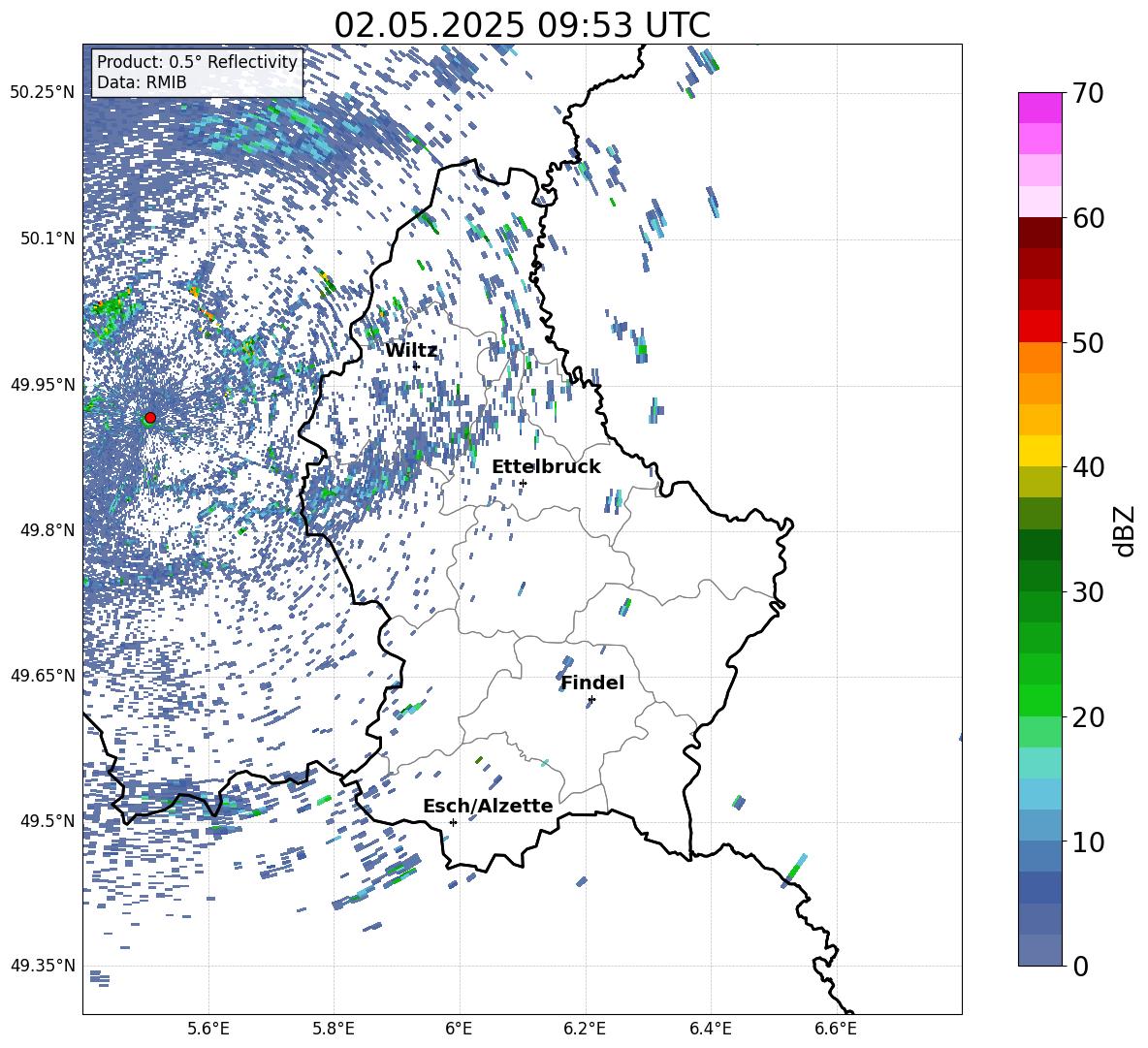Image resolution: width=1148 pixels, height=1048 pixels.
Task: Click the colorbar tick label 50
Action: (1089, 343)
